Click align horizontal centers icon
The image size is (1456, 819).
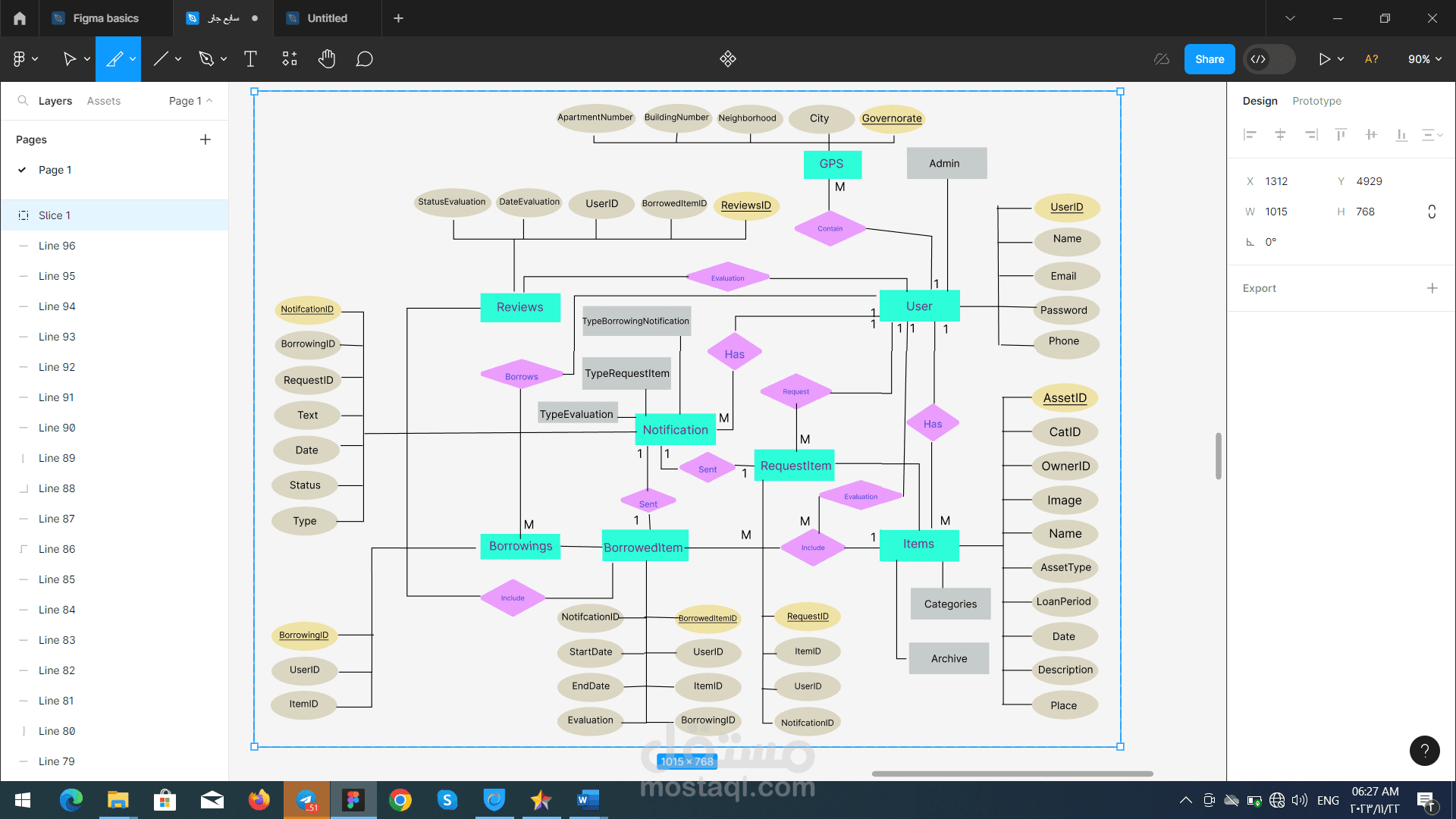pyautogui.click(x=1280, y=135)
